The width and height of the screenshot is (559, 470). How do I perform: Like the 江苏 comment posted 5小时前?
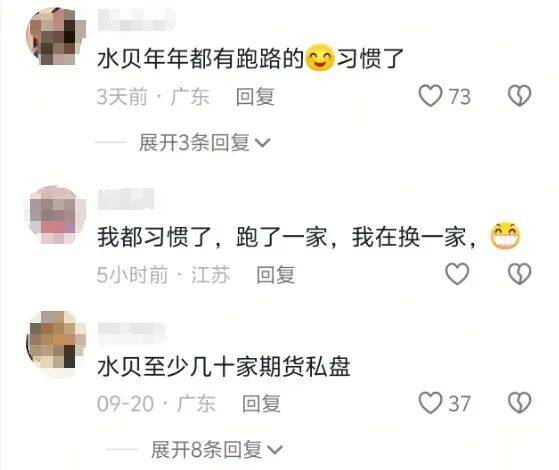pyautogui.click(x=457, y=274)
